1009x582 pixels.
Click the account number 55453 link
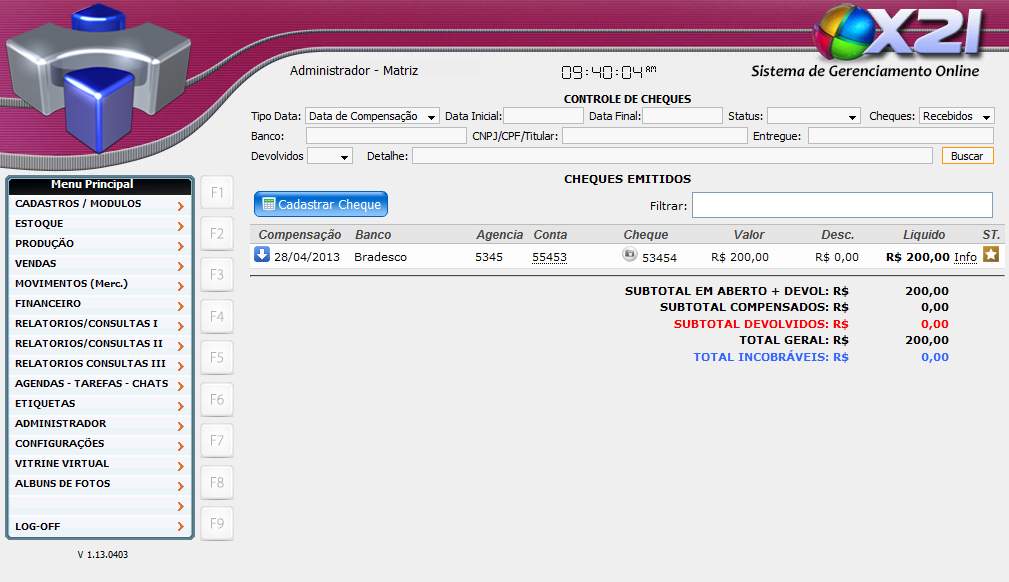click(549, 257)
